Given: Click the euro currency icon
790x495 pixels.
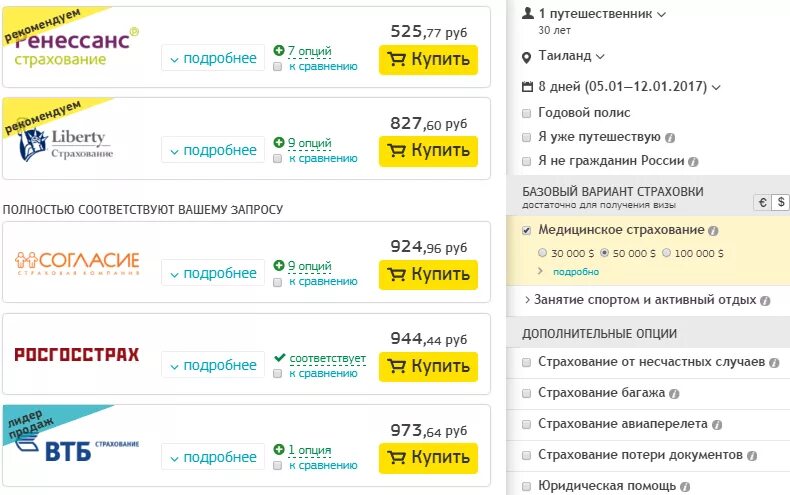Looking at the screenshot, I should click(762, 202).
